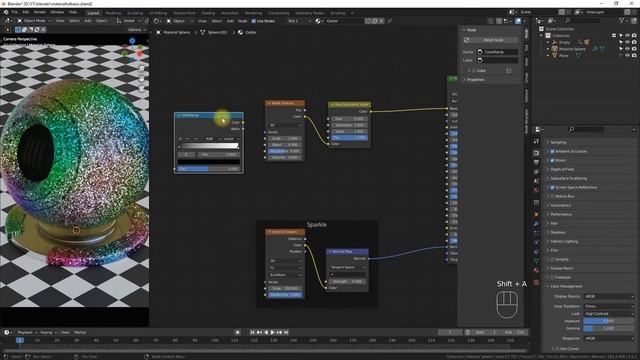Open the File menu

tap(15, 12)
